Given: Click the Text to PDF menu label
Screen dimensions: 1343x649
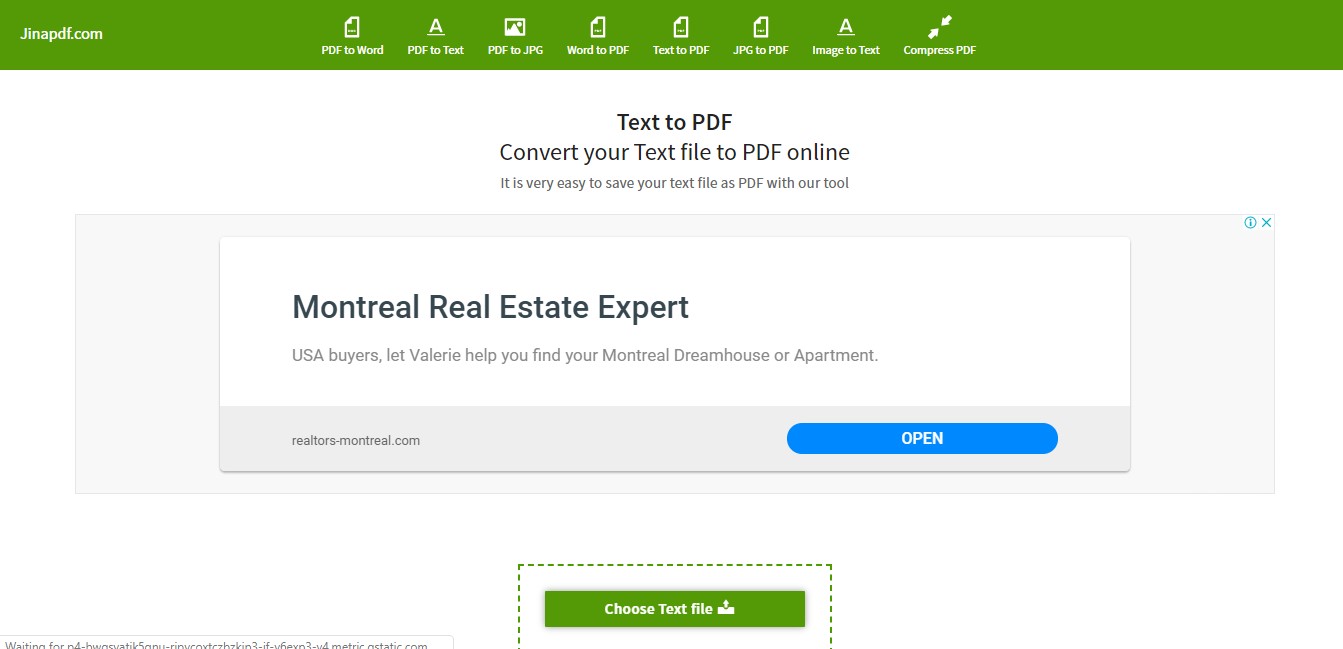Looking at the screenshot, I should tap(681, 50).
